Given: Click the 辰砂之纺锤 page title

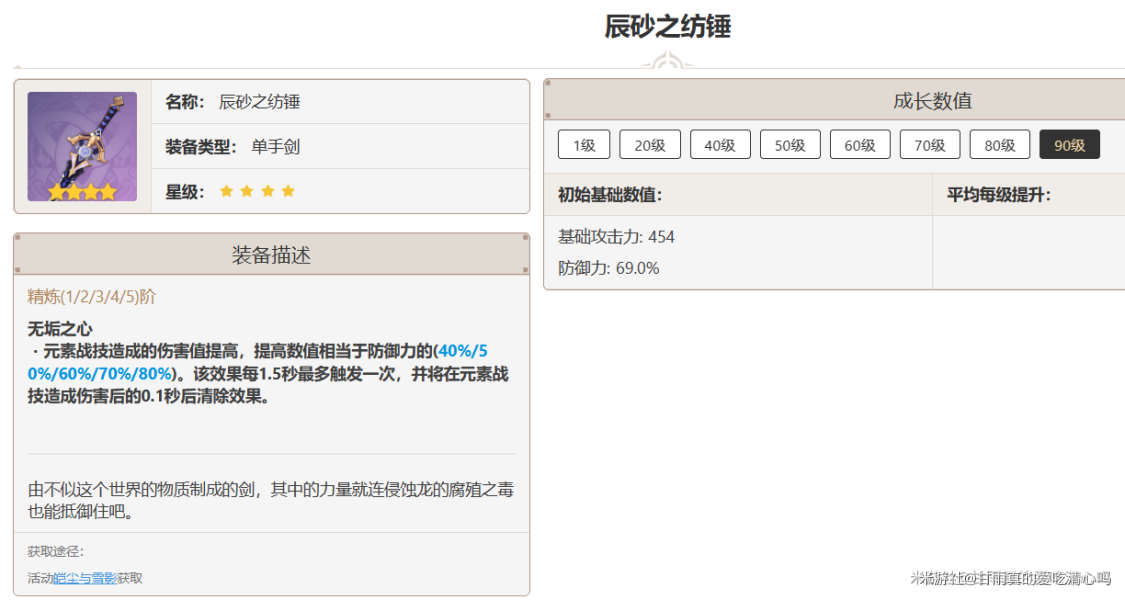Looking at the screenshot, I should tap(667, 27).
